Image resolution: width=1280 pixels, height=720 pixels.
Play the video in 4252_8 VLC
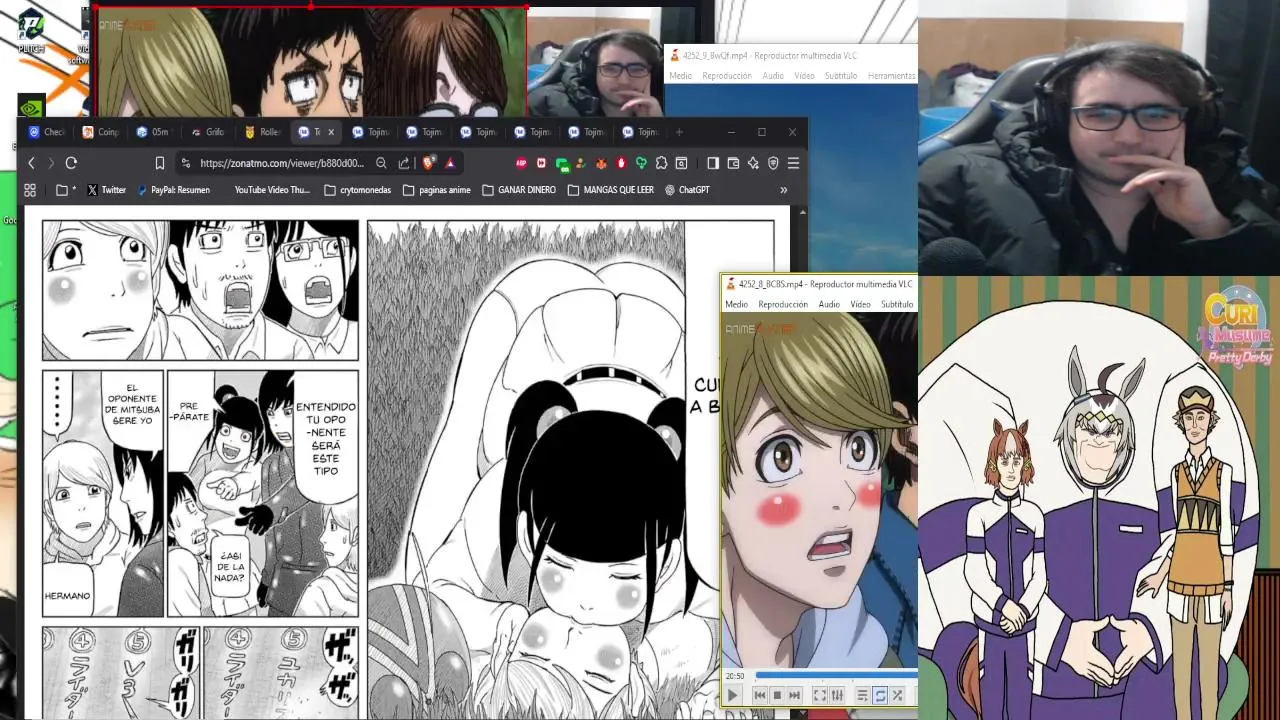pyautogui.click(x=732, y=695)
